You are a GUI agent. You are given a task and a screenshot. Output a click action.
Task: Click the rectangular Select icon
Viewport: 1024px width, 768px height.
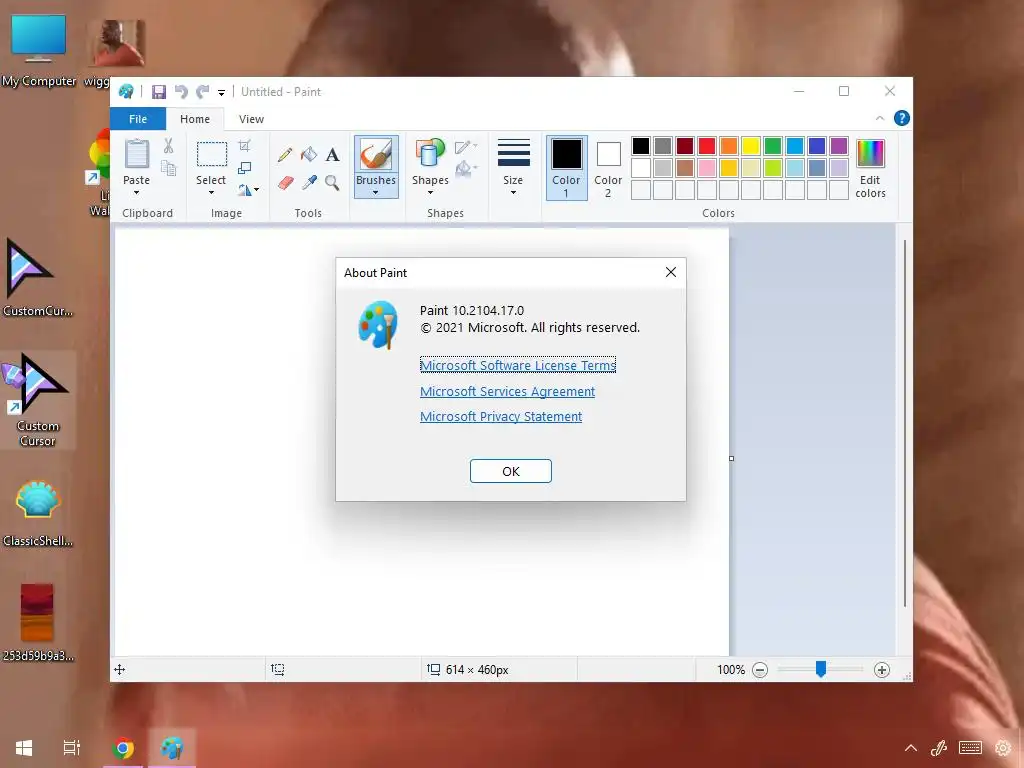coord(212,155)
